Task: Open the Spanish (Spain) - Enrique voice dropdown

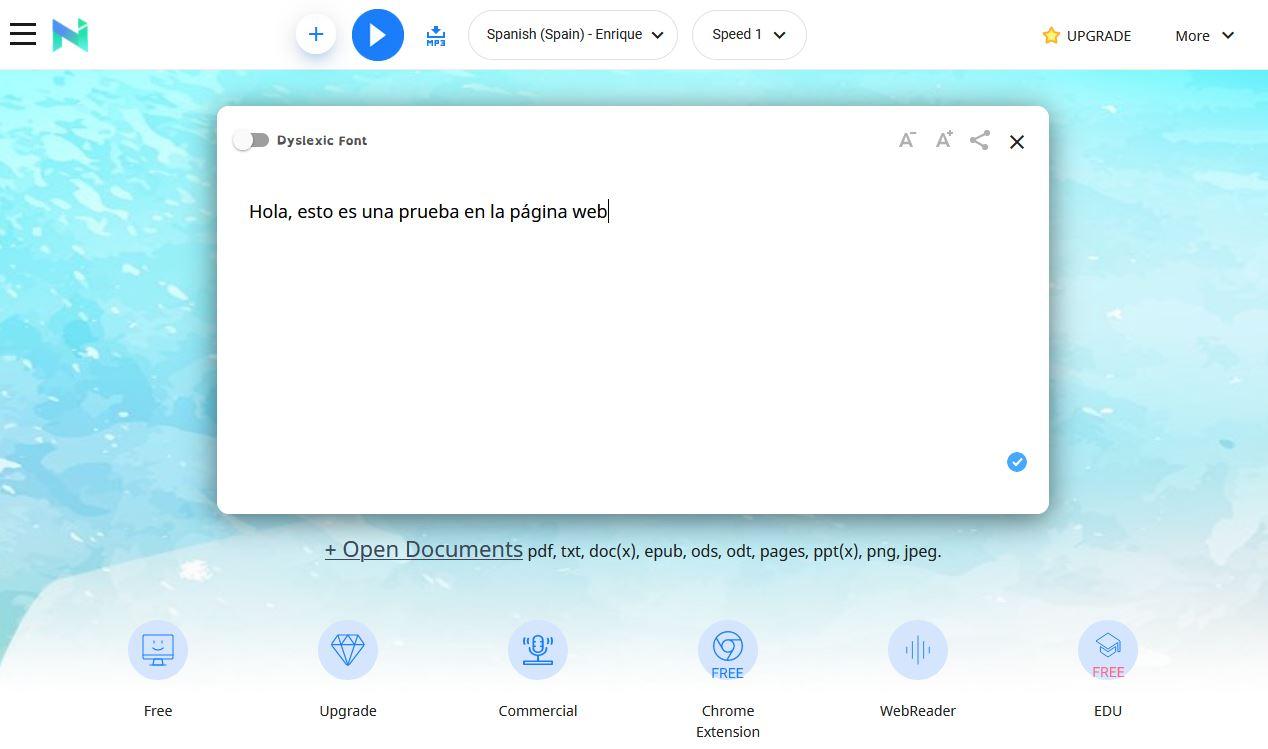Action: click(573, 35)
